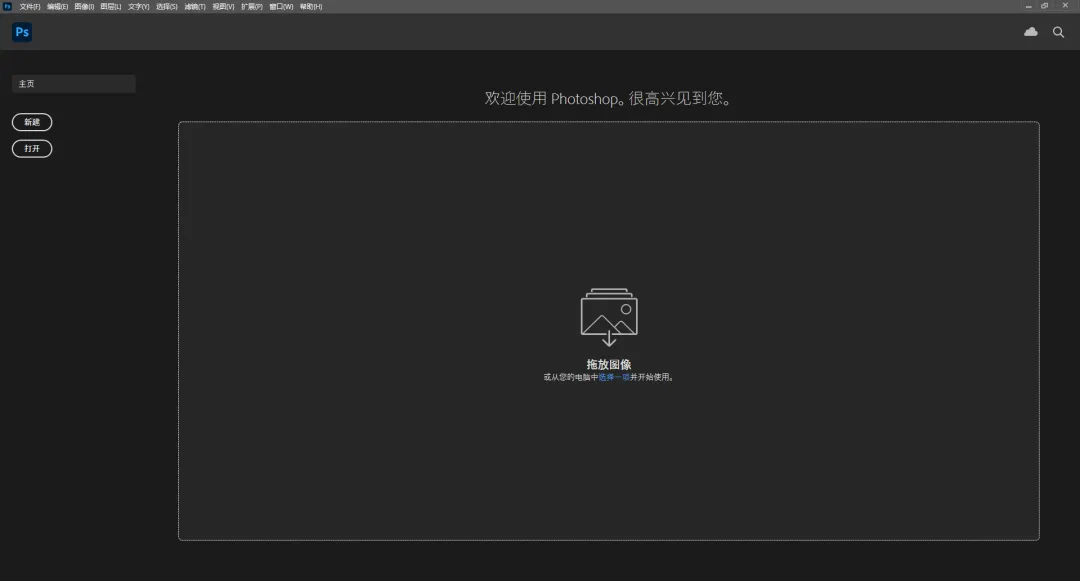1080x581 pixels.
Task: Click the small Ps icon in title bar
Action: pyautogui.click(x=7, y=6)
